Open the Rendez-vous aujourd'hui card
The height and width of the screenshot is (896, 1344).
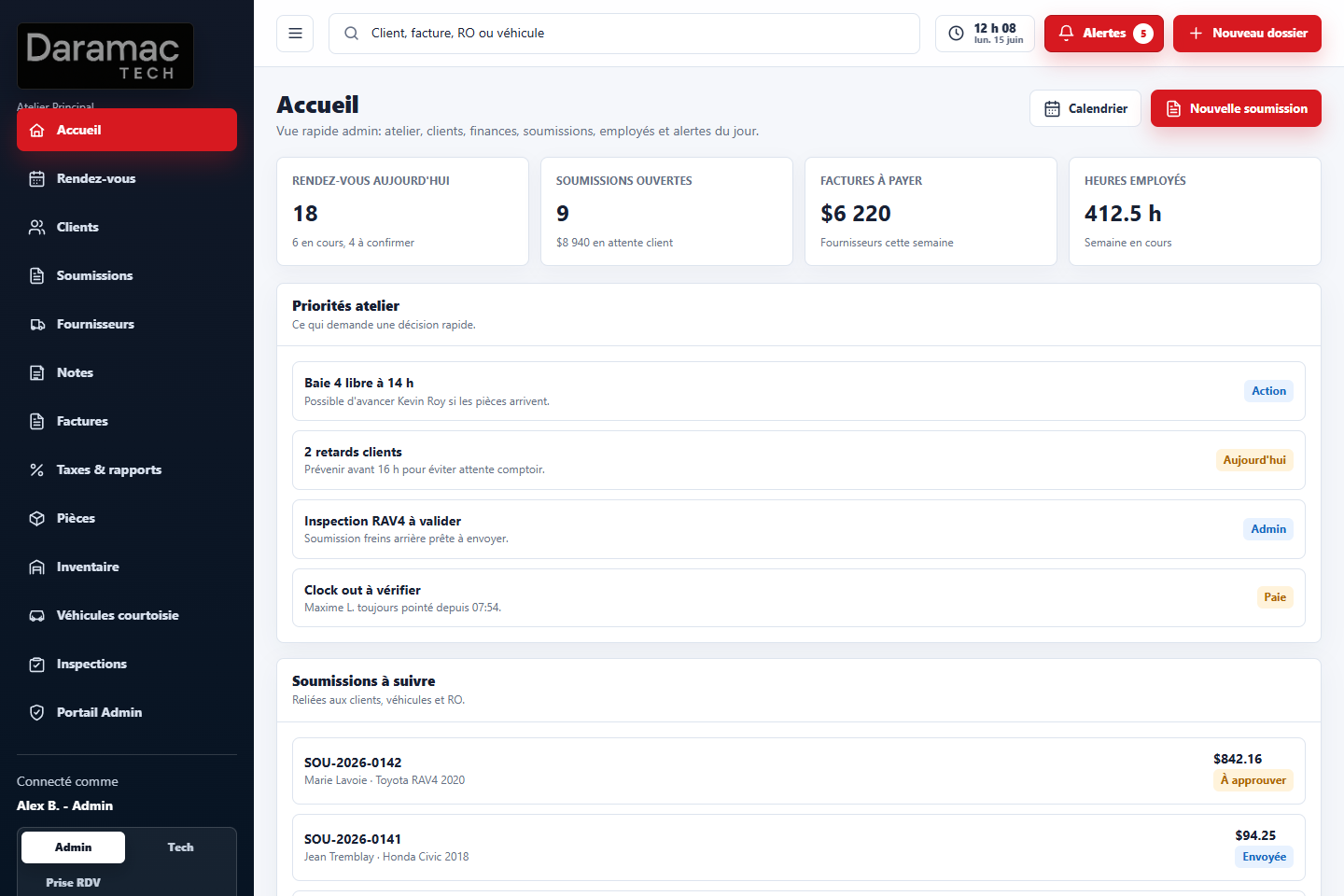(x=402, y=211)
